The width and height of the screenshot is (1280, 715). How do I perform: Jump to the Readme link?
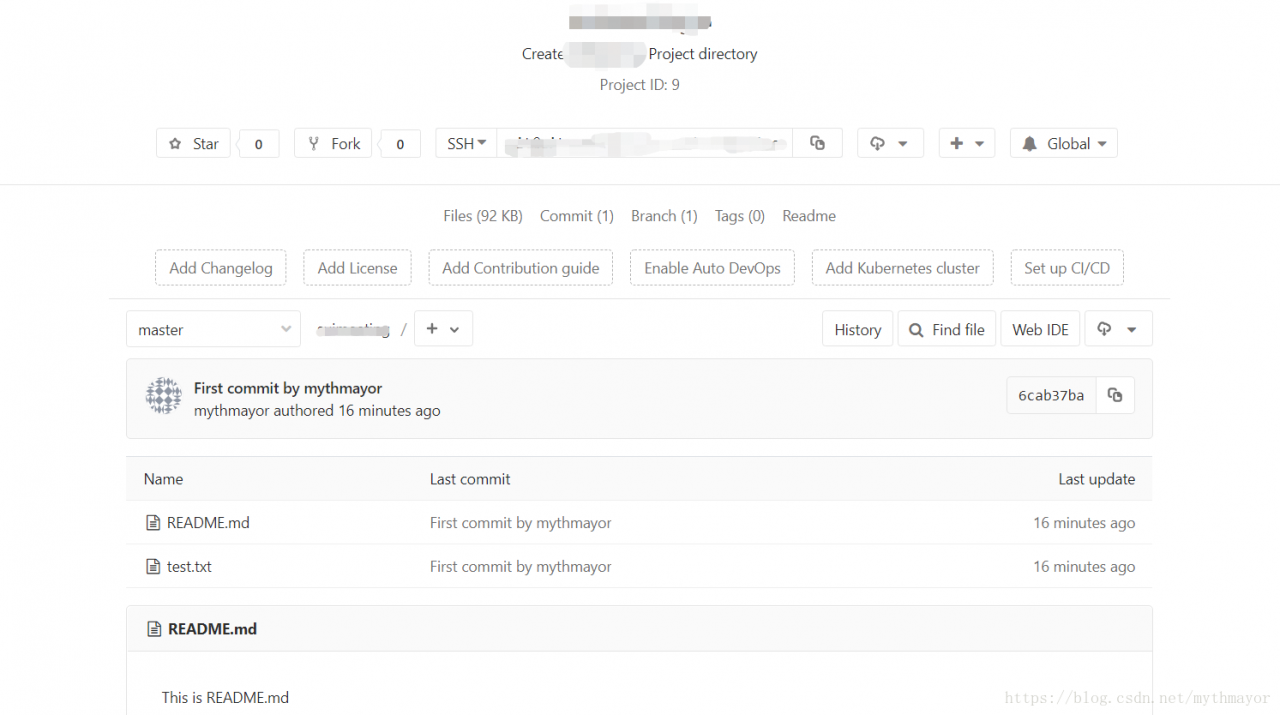809,216
